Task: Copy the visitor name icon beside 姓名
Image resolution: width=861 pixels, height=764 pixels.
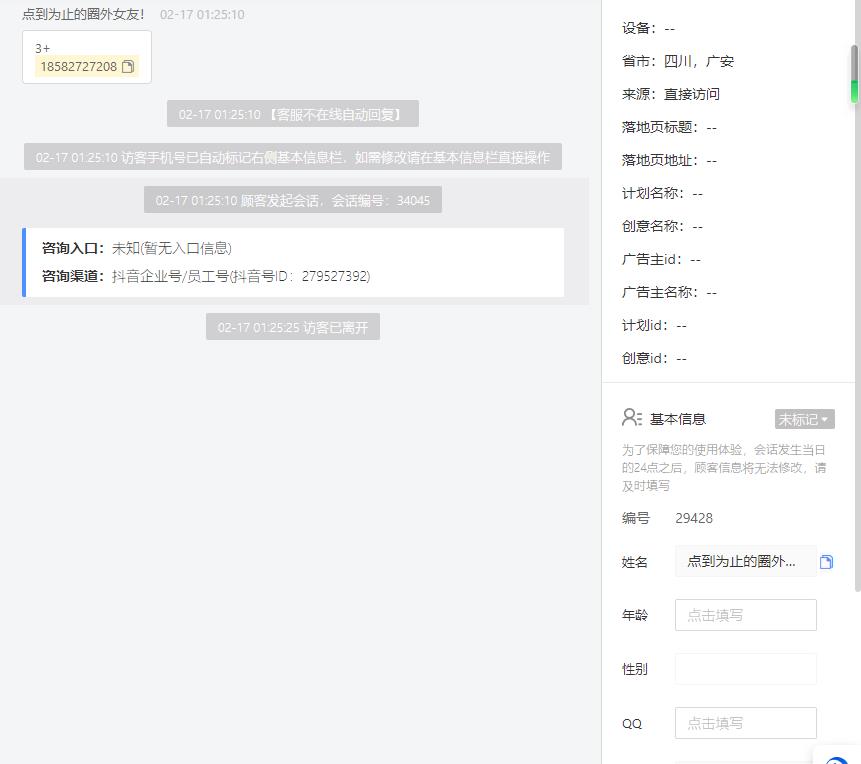Action: pos(826,562)
